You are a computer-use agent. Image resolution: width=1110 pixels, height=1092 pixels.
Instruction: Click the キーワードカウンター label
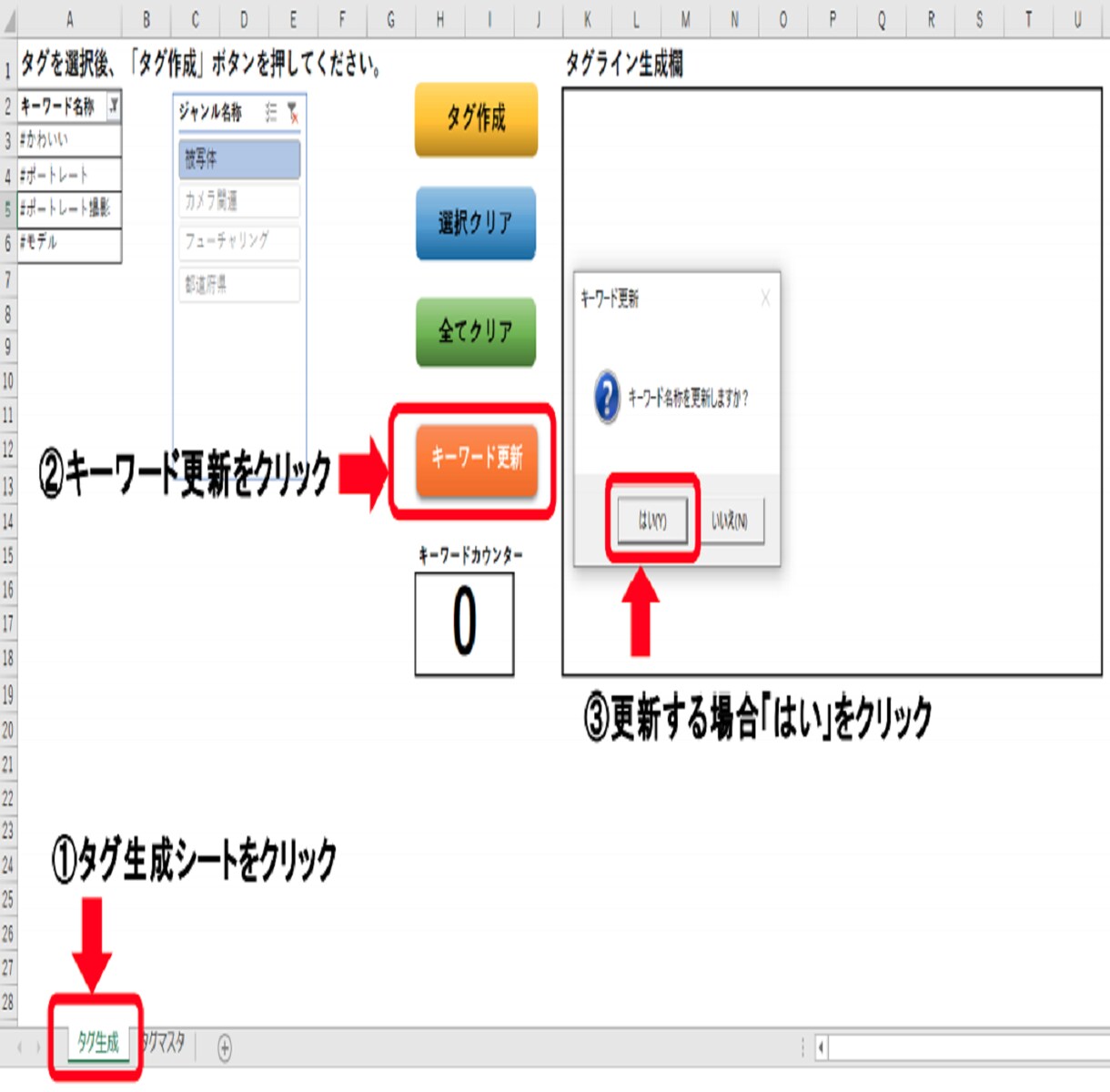(x=470, y=554)
